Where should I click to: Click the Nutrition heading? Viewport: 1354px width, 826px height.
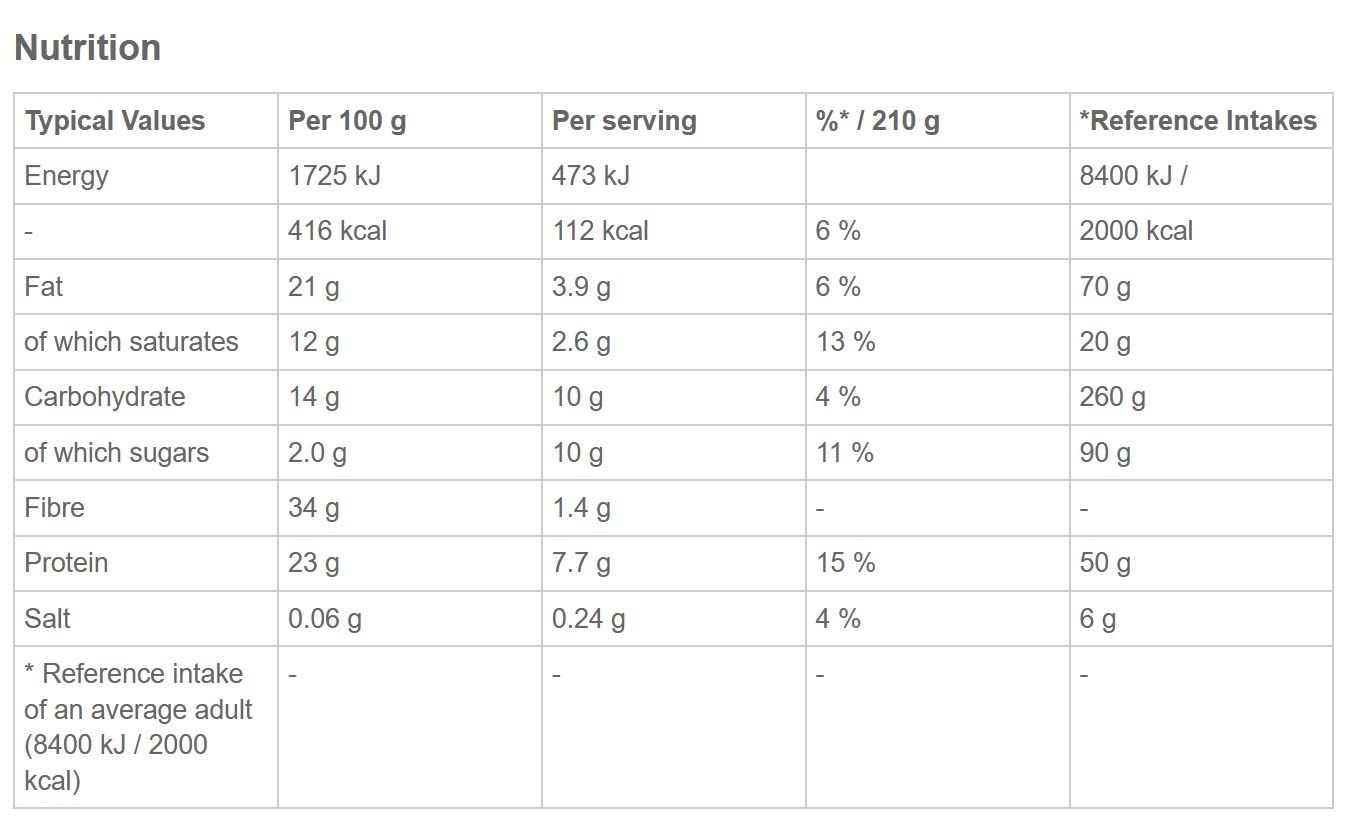(88, 48)
